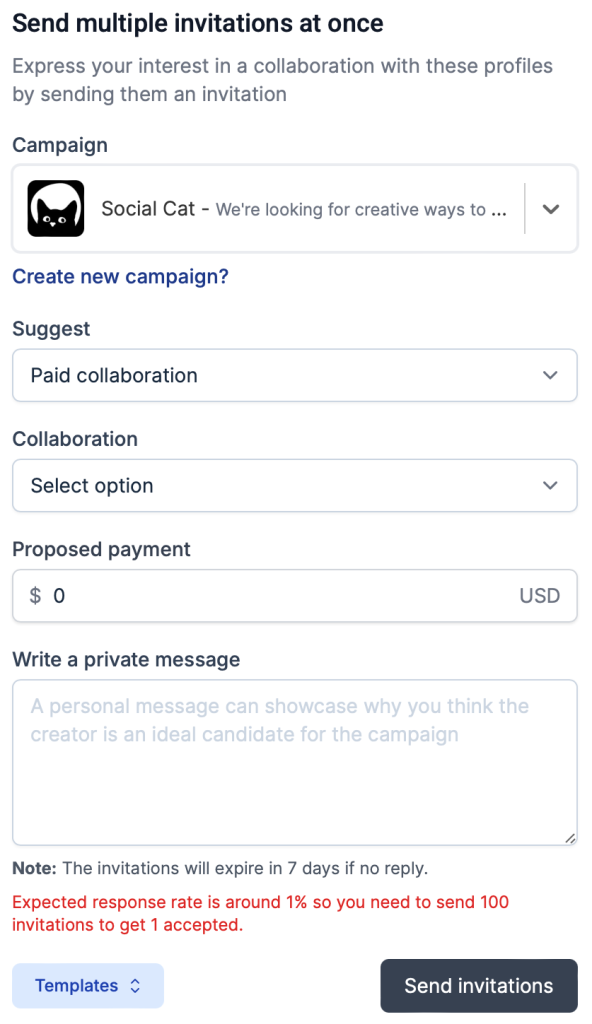
Task: Open the Collaboration Select option dropdown
Action: 295,486
